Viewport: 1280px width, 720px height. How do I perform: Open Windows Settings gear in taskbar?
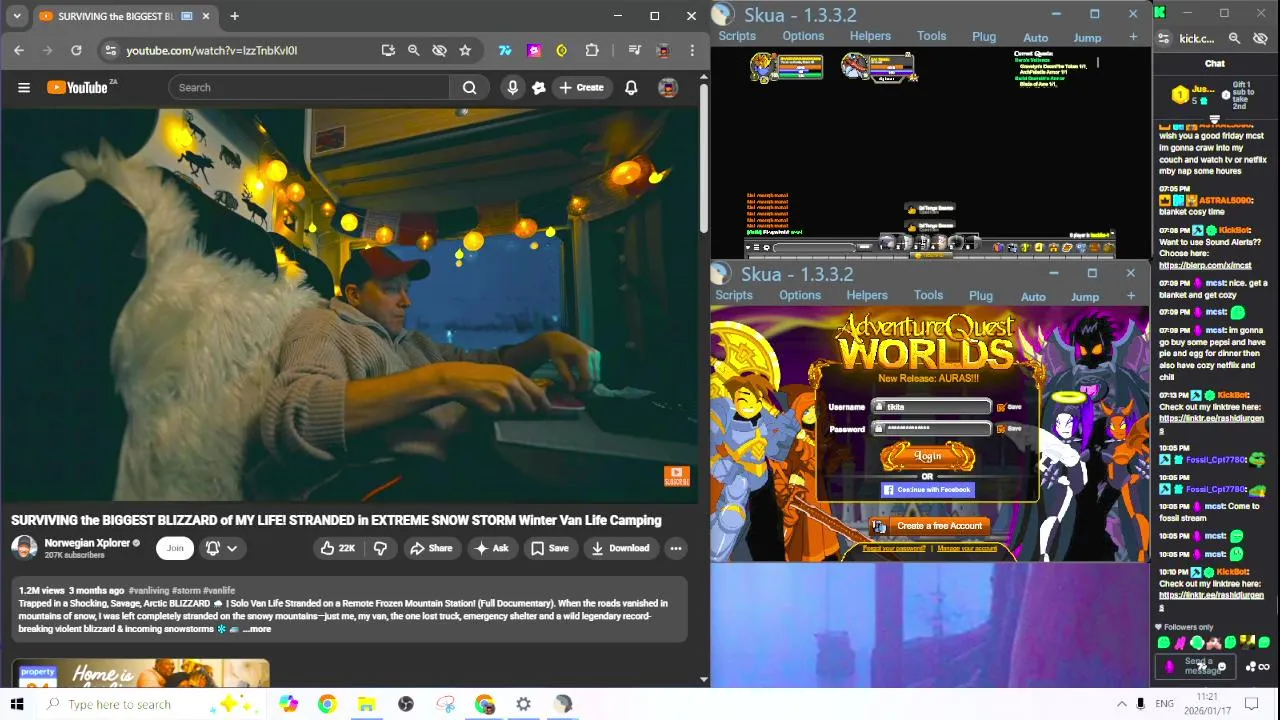(524, 704)
